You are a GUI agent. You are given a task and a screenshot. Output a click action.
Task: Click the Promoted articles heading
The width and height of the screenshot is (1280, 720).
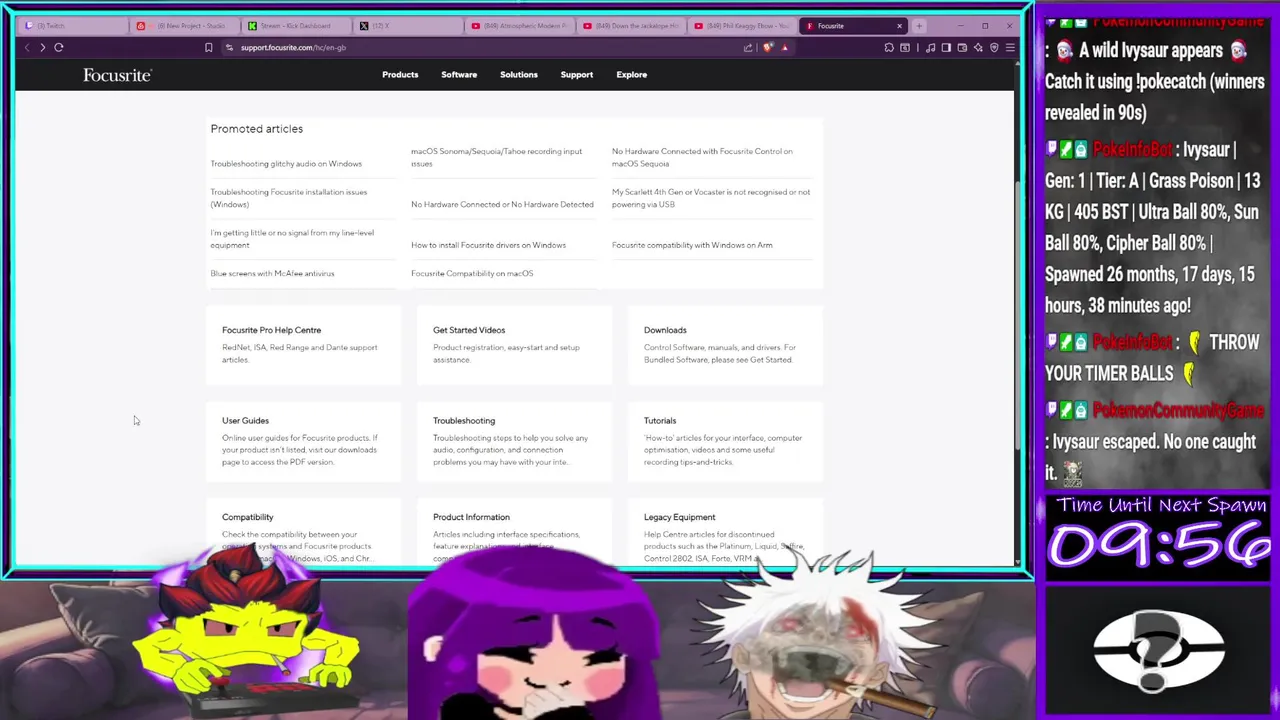pos(257,129)
